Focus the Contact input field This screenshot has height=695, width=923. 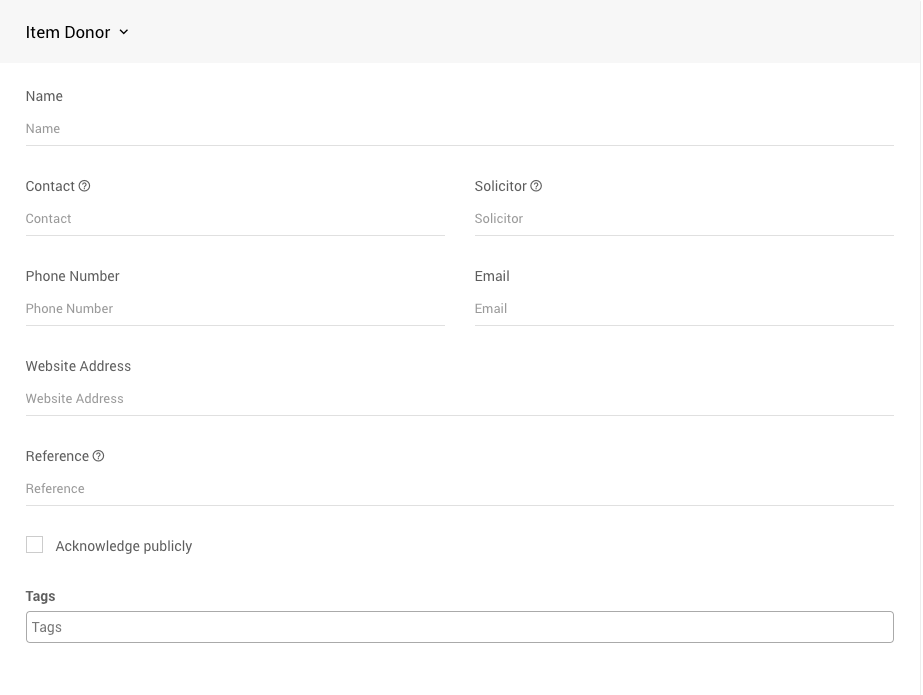235,219
